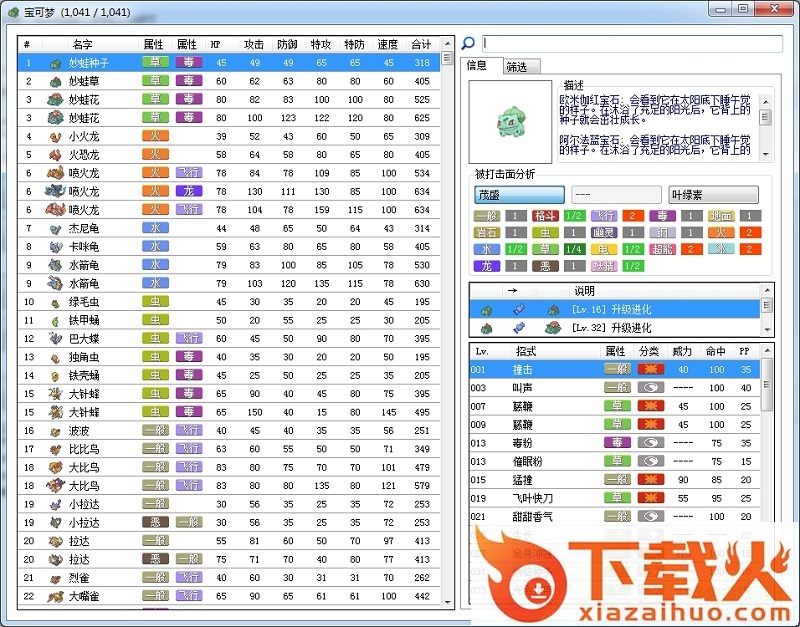Select the 飞叶快刀 move row
This screenshot has height=627, width=800.
(615, 497)
